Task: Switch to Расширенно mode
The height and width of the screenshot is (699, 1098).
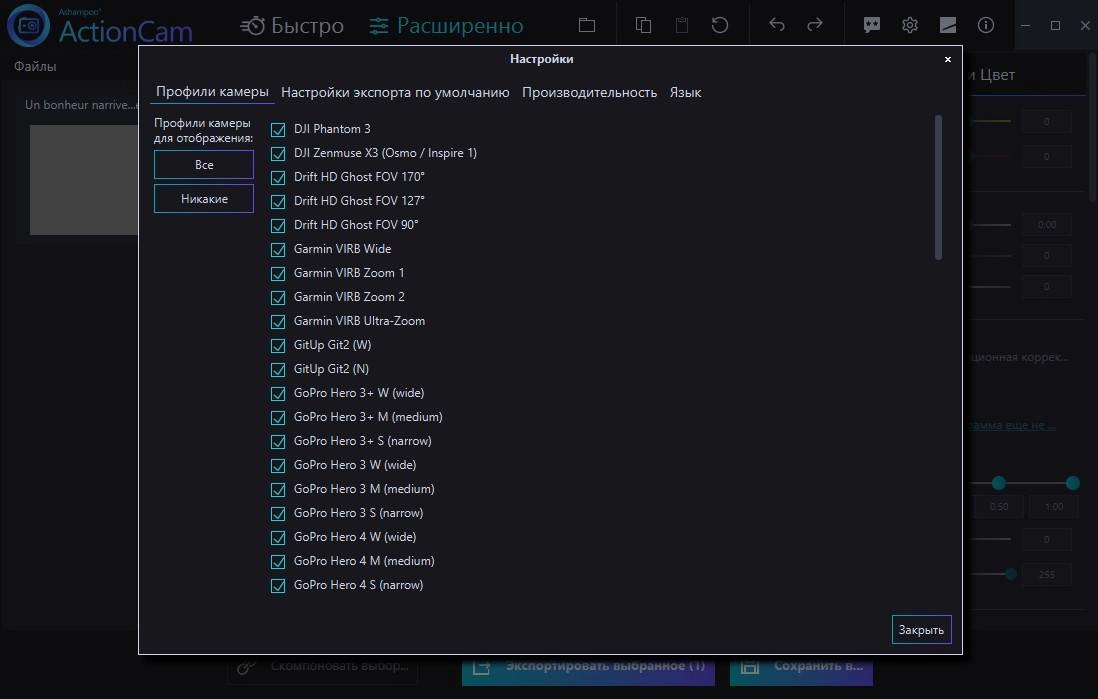Action: click(x=446, y=26)
